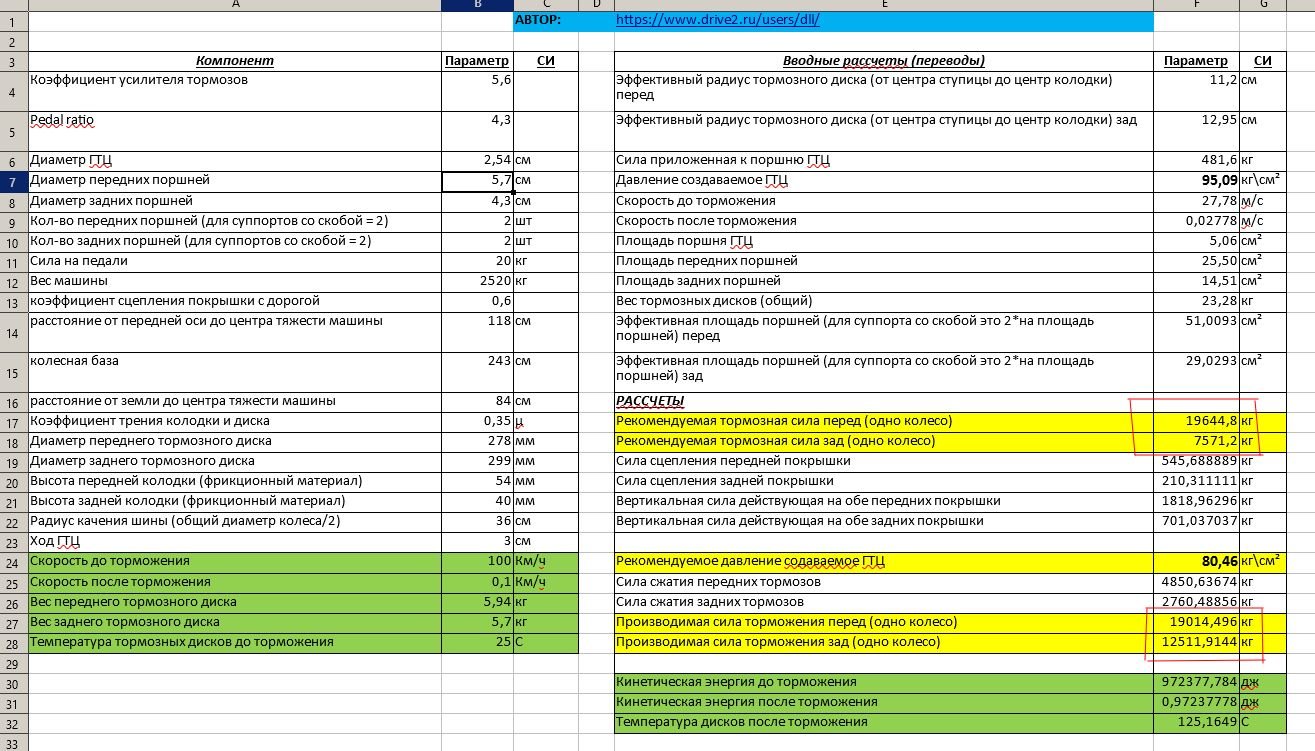Select 'Рекомендуемое давление создаваемое ГТЦ' label cell

click(x=884, y=562)
